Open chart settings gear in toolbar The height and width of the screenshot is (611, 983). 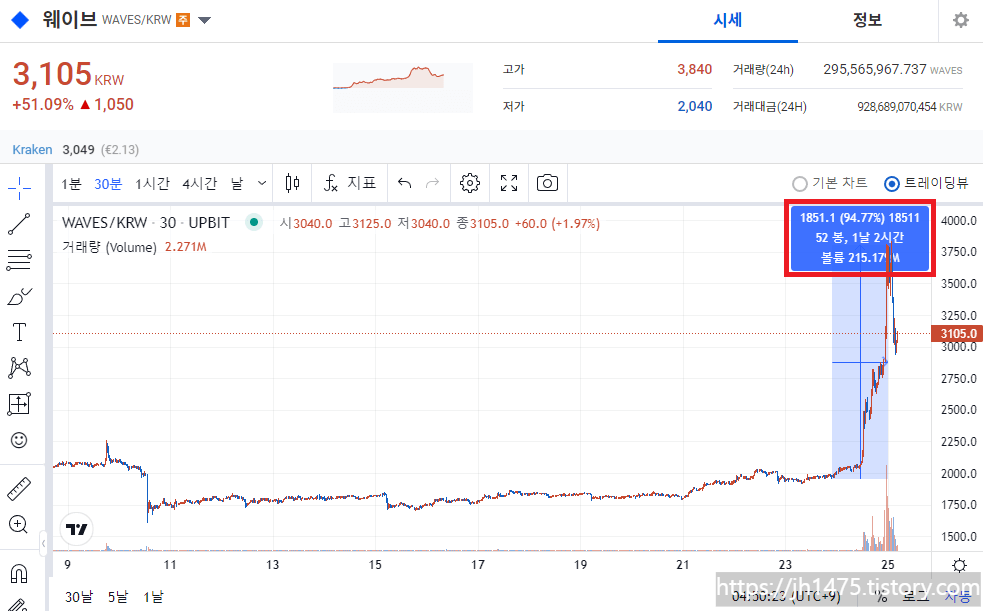click(x=470, y=183)
